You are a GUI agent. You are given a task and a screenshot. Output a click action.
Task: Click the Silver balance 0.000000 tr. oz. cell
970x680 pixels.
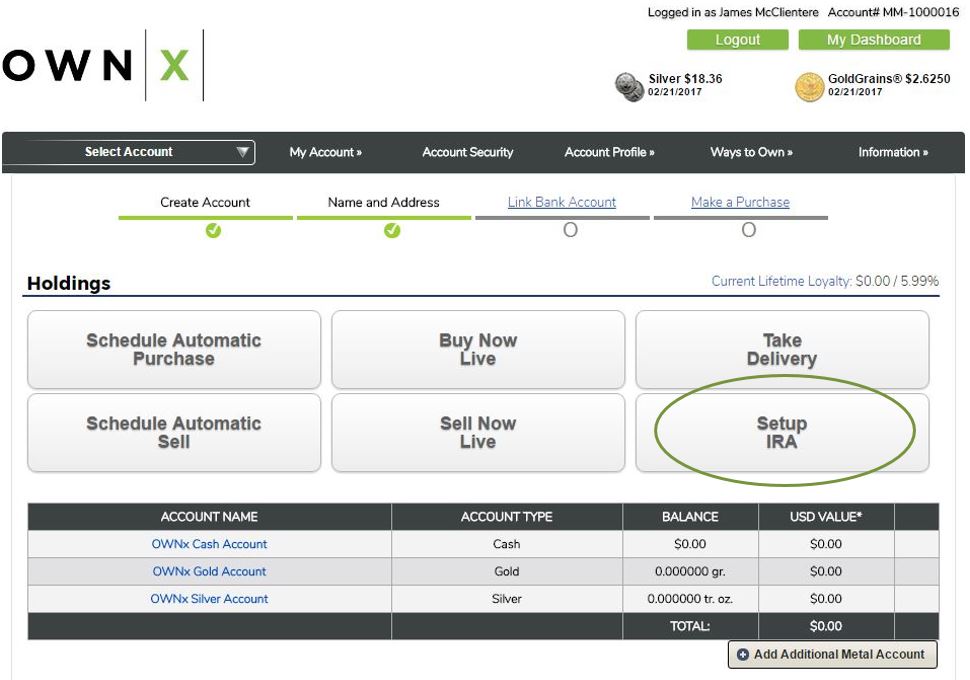coord(690,598)
